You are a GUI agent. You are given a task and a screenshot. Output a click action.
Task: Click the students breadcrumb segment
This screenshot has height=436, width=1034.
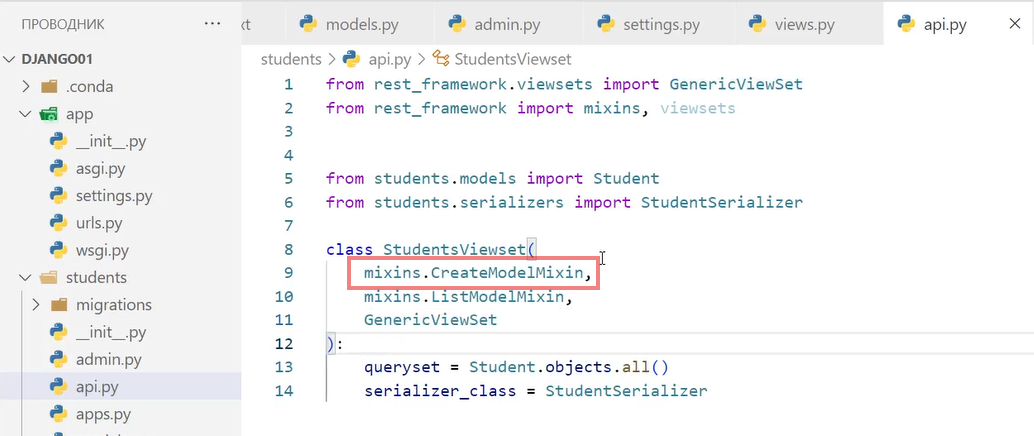pos(291,59)
